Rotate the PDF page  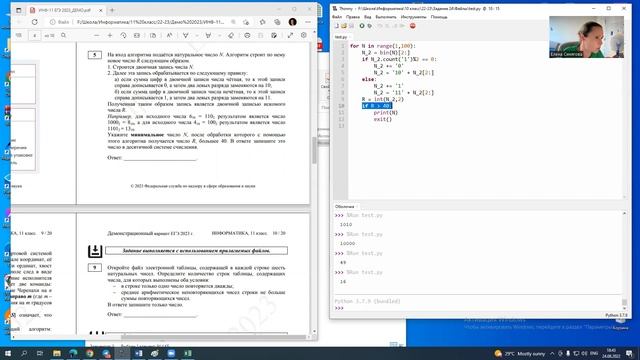pyautogui.click(x=123, y=36)
